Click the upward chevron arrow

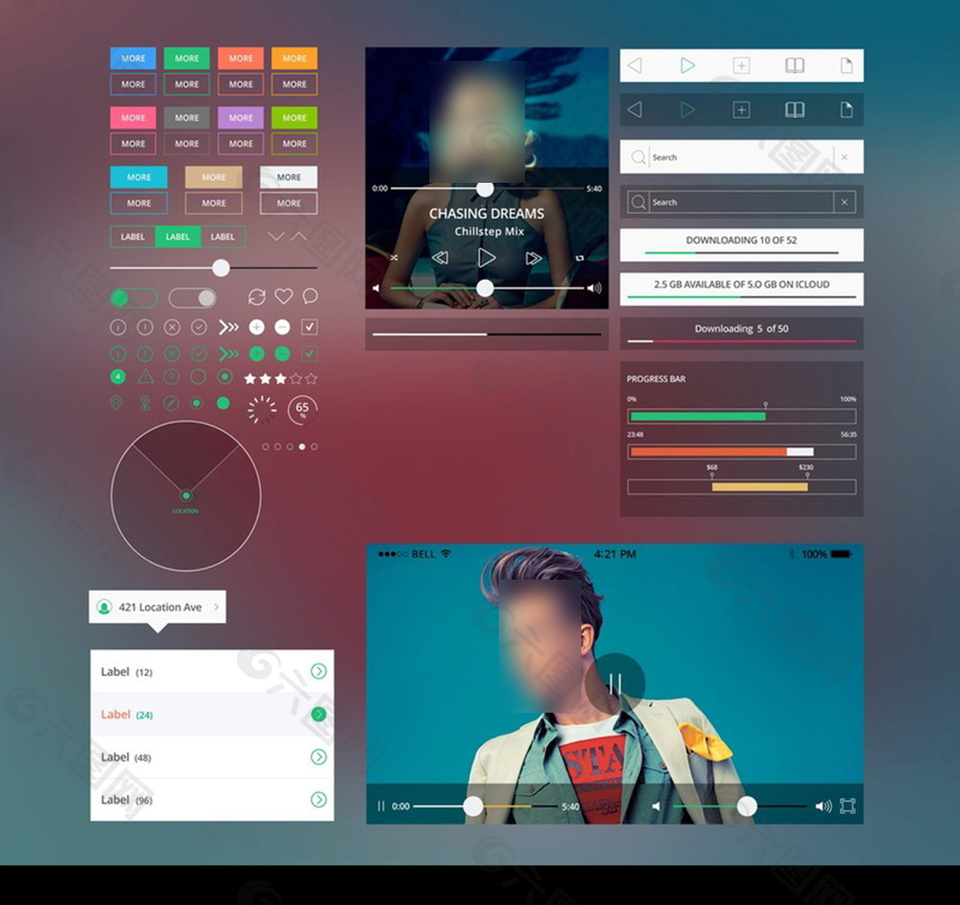click(299, 236)
